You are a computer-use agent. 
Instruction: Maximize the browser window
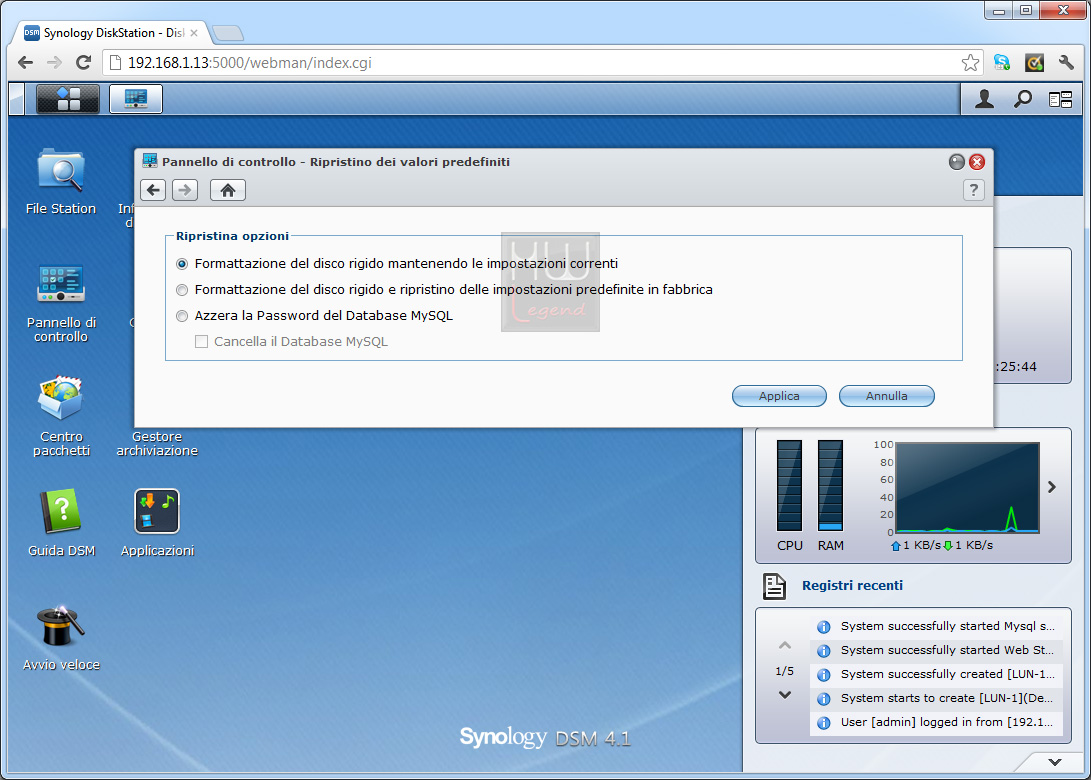click(1026, 10)
